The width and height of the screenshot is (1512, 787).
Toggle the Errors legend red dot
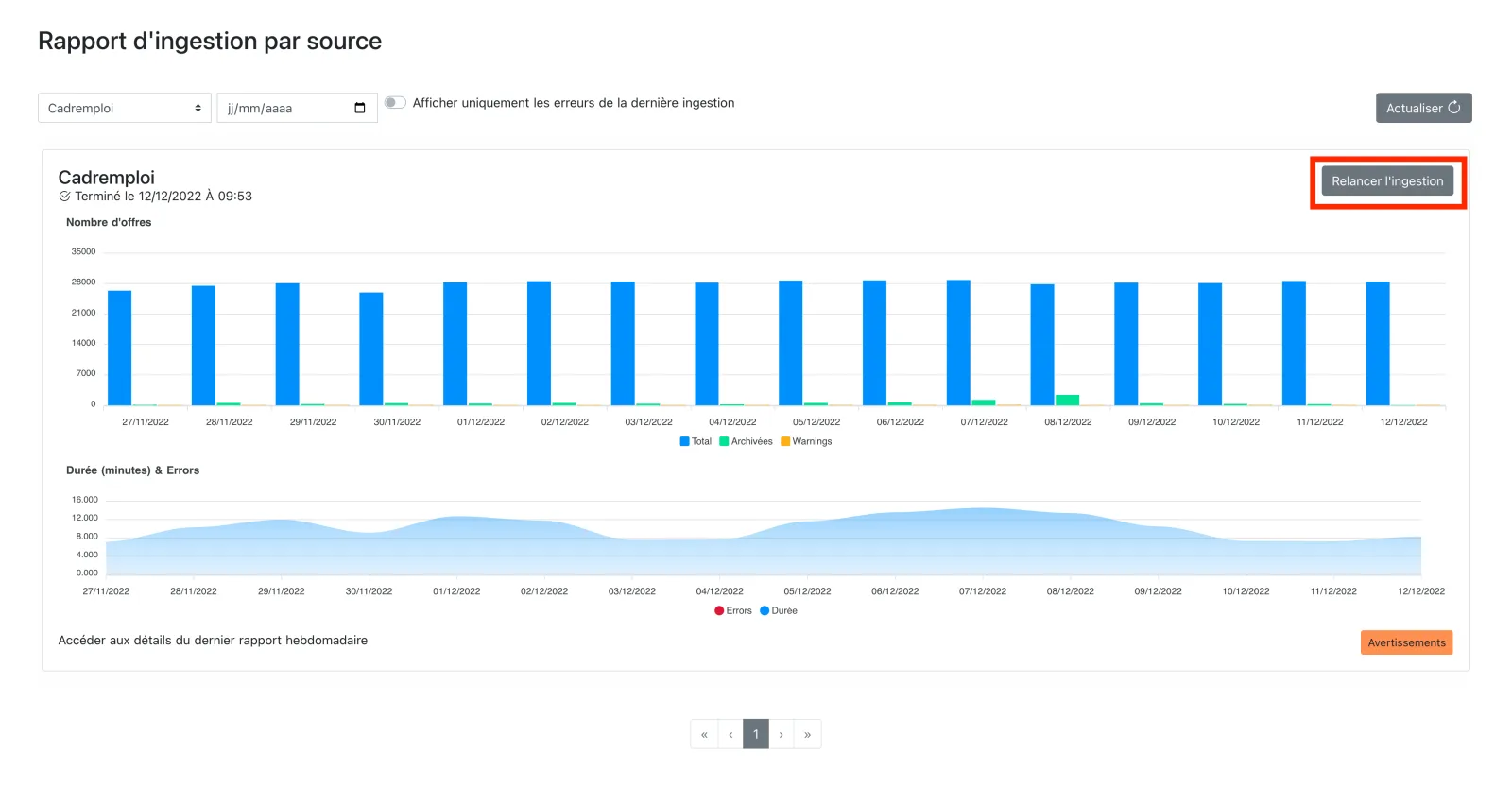tap(719, 610)
